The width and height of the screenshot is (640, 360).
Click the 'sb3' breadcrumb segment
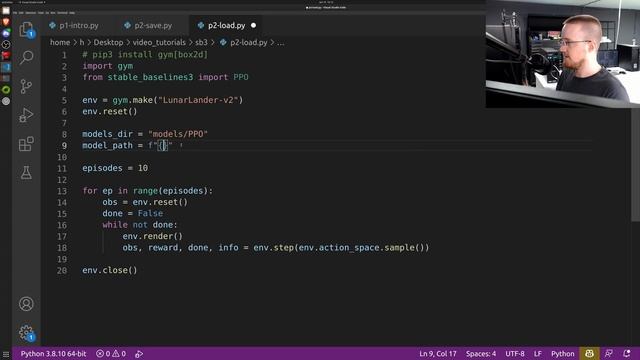tap(201, 42)
